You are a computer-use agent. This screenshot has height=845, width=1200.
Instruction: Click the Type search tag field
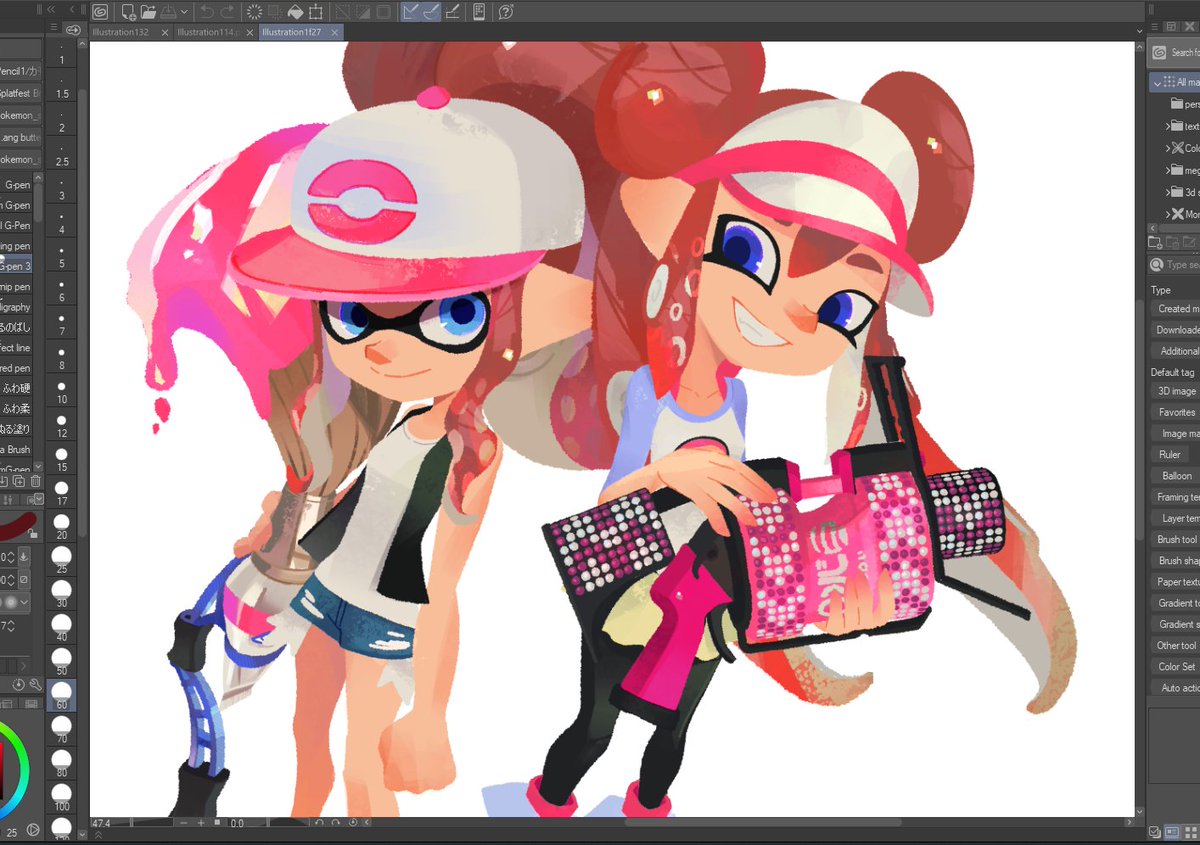[x=1176, y=265]
